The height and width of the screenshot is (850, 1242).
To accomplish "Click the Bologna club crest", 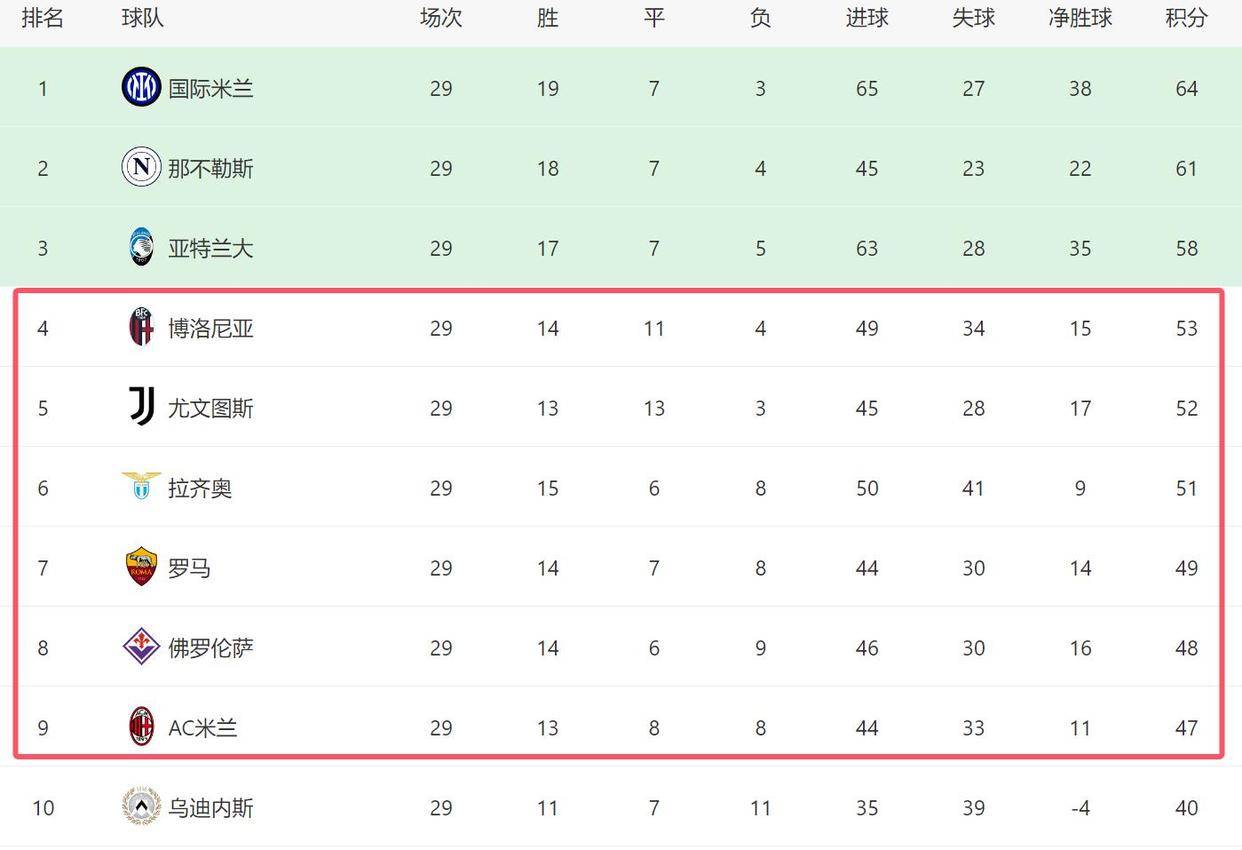I will (141, 327).
